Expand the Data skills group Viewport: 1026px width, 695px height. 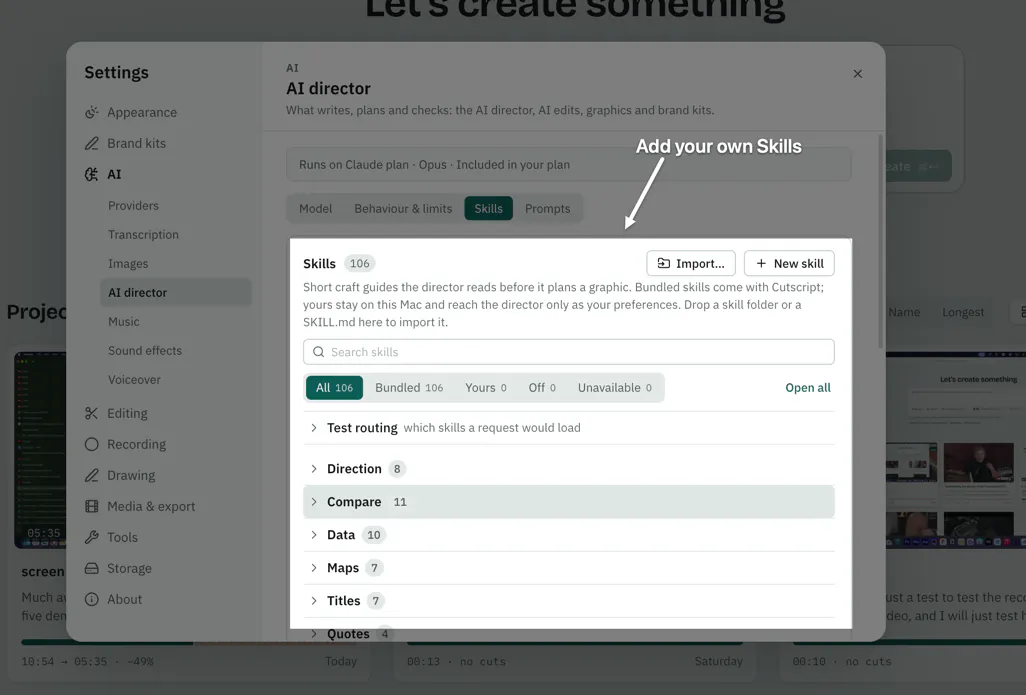point(569,535)
